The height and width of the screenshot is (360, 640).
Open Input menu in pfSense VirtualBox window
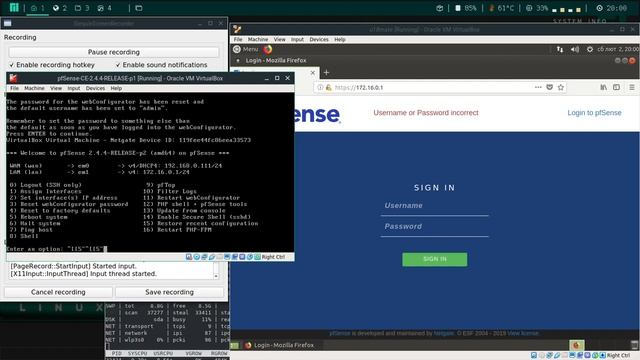[x=73, y=88]
